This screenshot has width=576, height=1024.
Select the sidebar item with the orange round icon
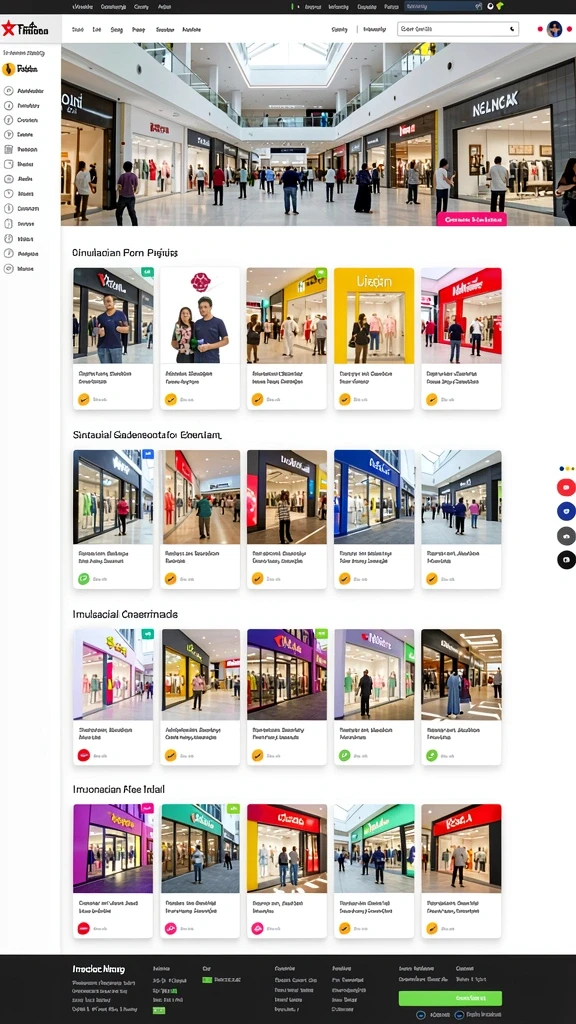pos(20,69)
